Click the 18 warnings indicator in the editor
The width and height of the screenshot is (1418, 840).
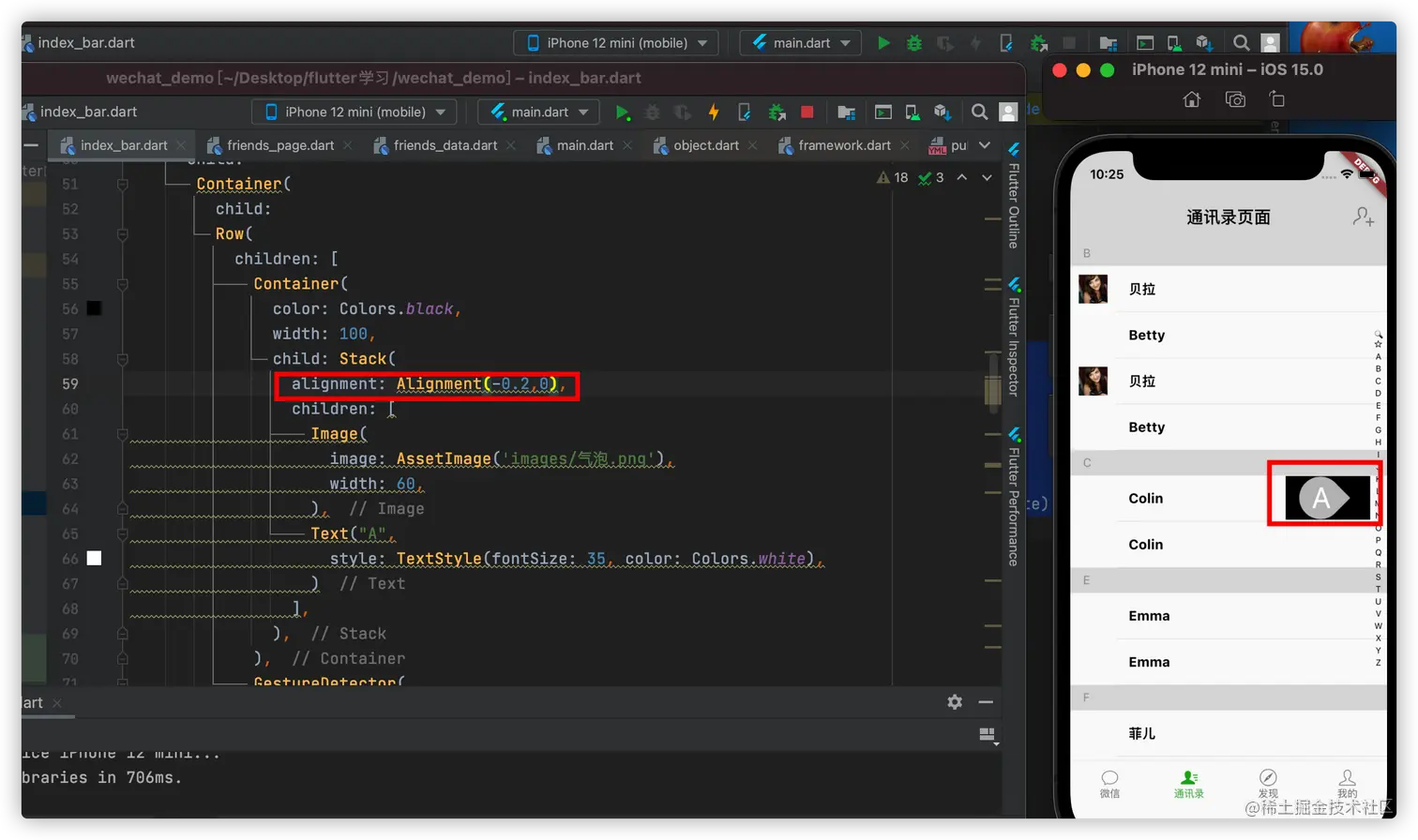[892, 177]
